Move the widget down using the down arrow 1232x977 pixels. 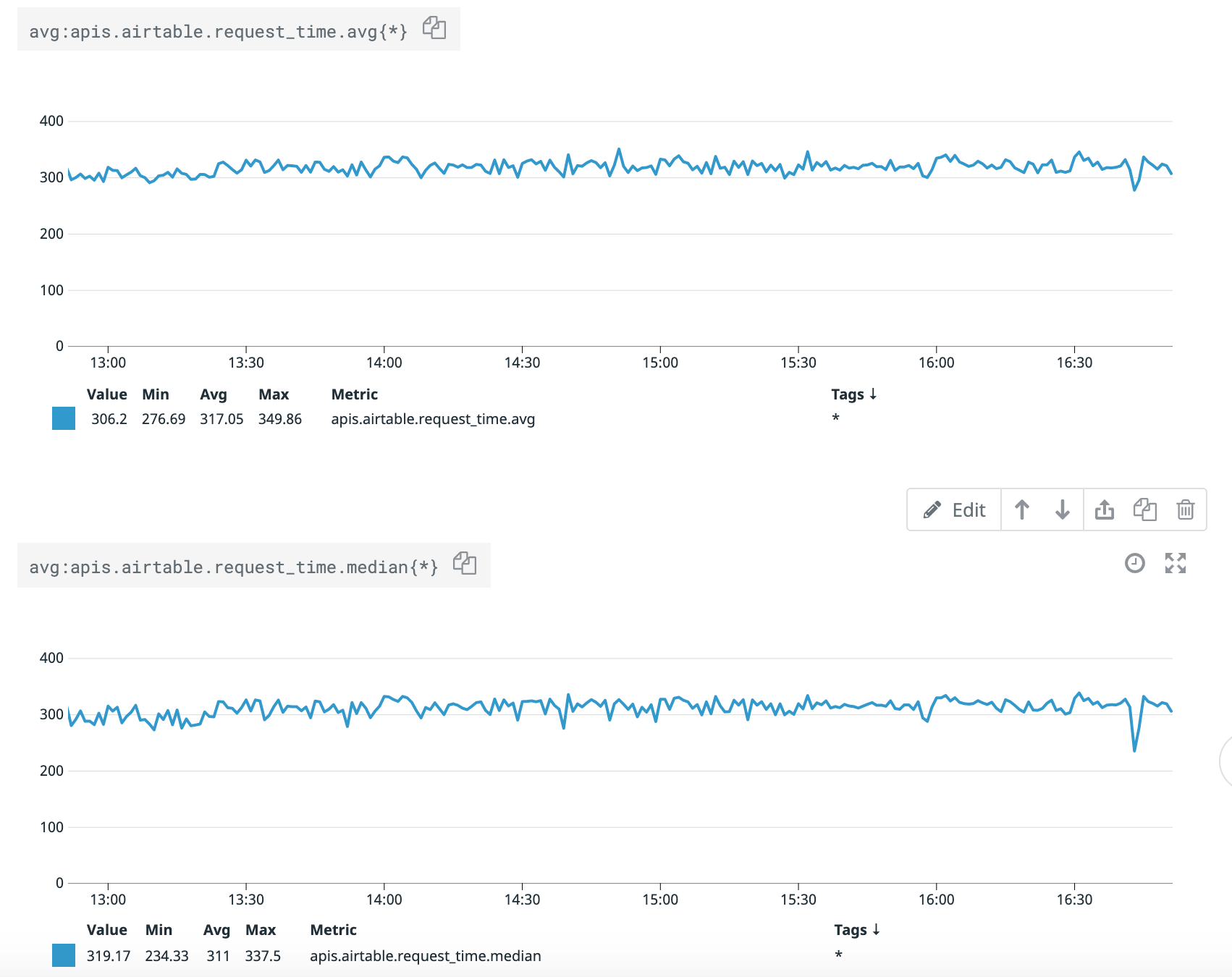click(x=1062, y=509)
